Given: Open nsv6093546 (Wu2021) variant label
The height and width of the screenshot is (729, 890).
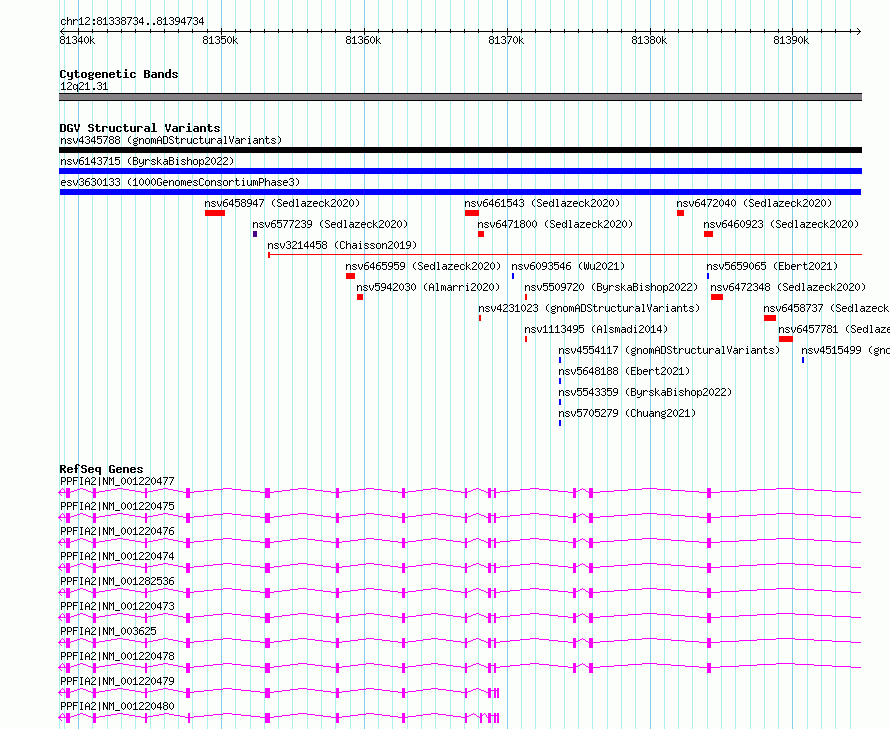Looking at the screenshot, I should (x=568, y=266).
